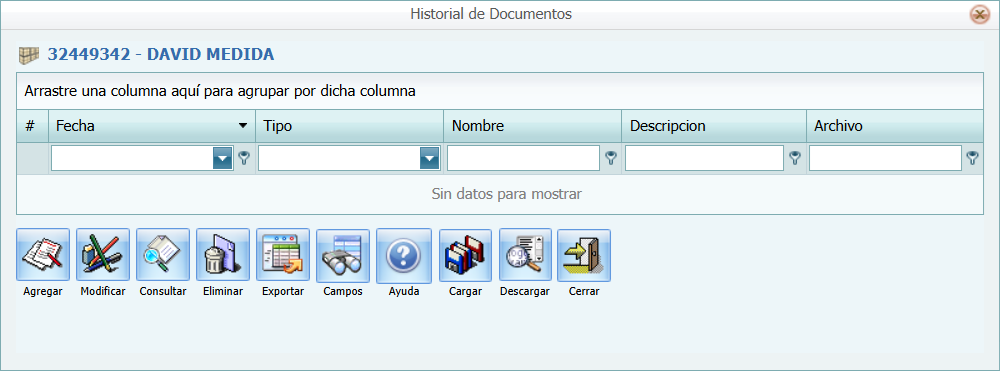
Task: Click the Agregar documents icon
Action: [x=43, y=255]
